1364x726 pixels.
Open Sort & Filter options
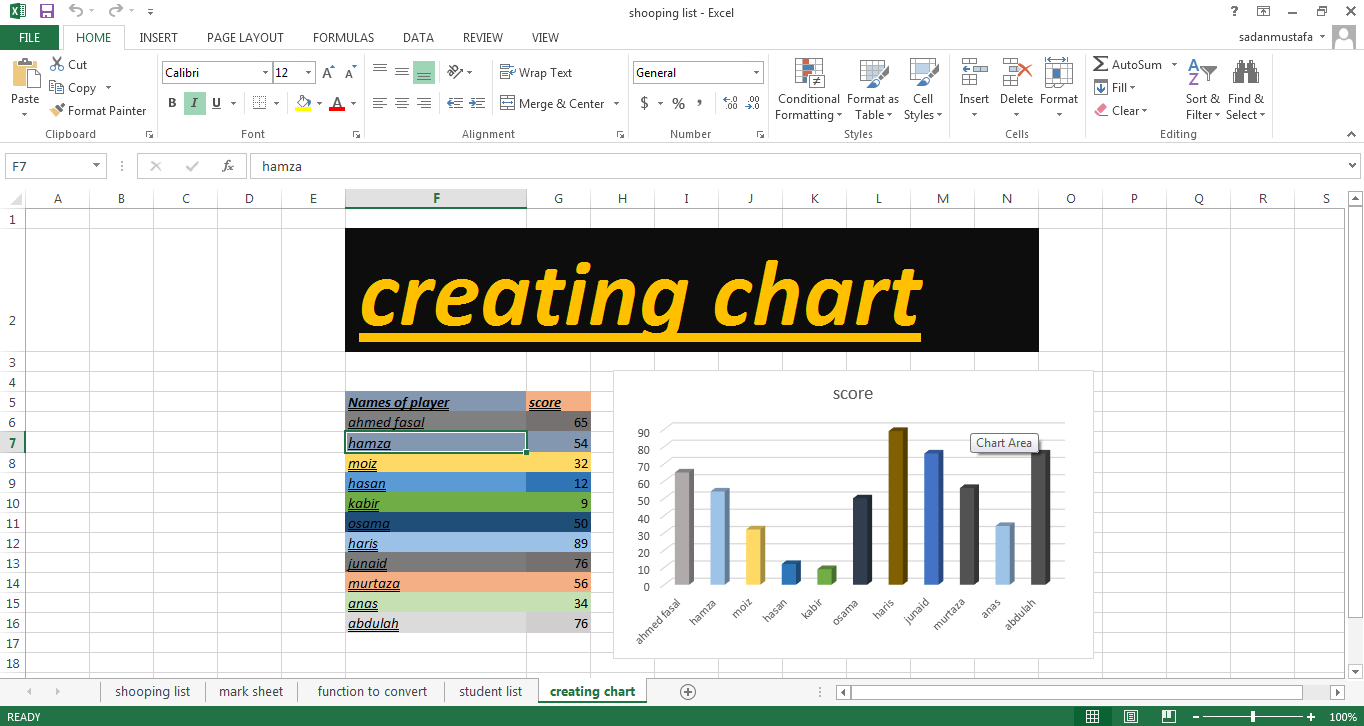tap(1202, 89)
